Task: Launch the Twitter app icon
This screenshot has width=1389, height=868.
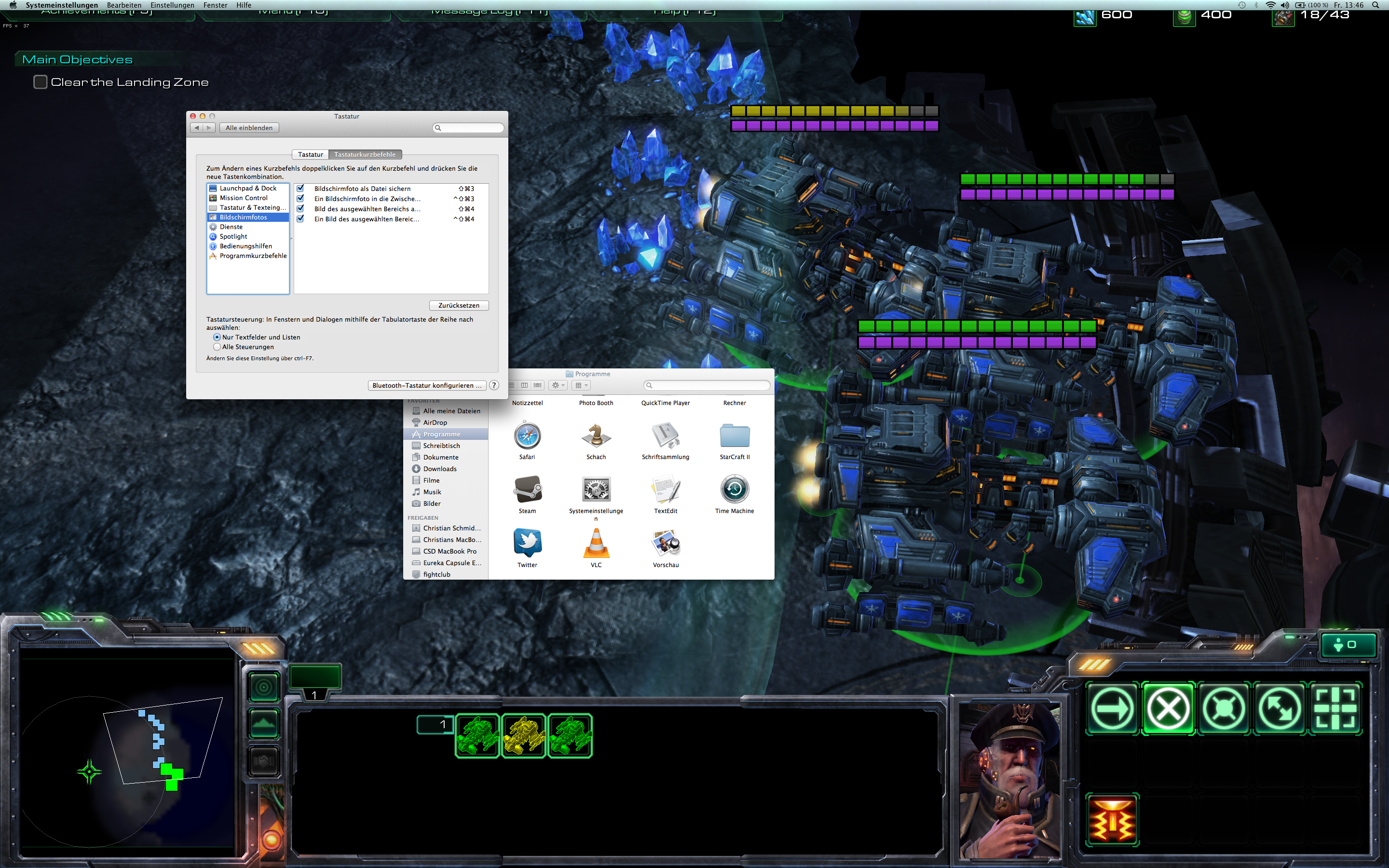Action: 528,543
